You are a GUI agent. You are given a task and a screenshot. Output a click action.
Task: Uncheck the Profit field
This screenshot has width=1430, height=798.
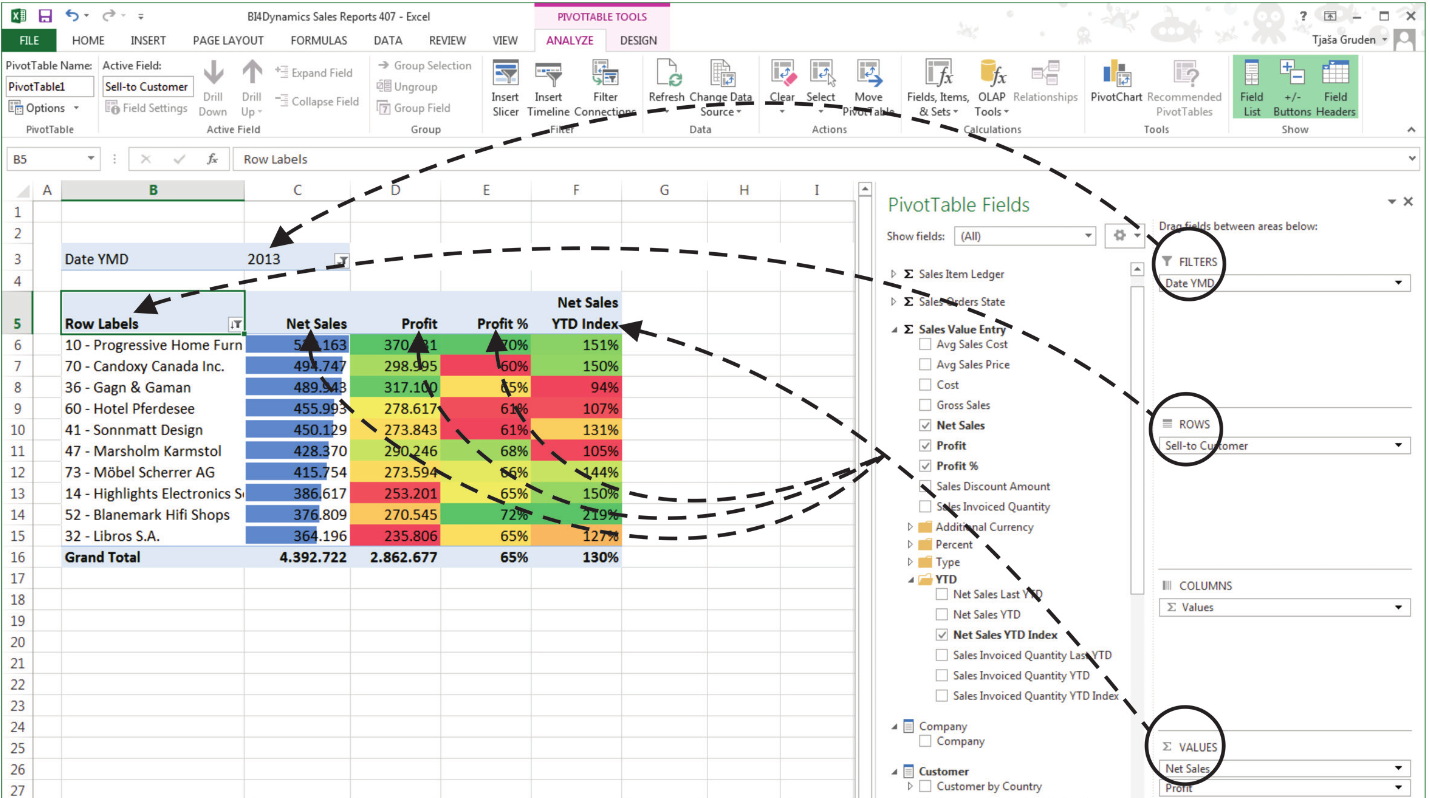[925, 446]
